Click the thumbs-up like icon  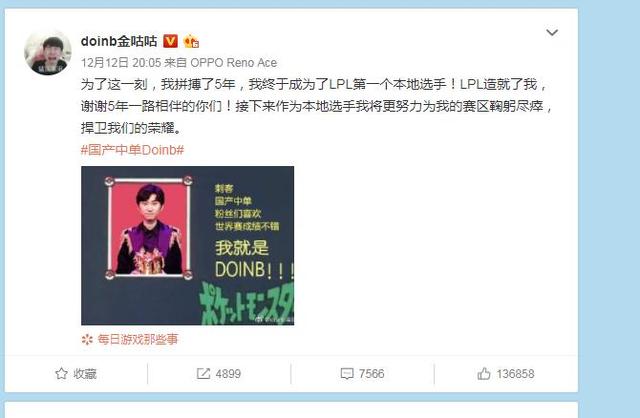pyautogui.click(x=484, y=374)
